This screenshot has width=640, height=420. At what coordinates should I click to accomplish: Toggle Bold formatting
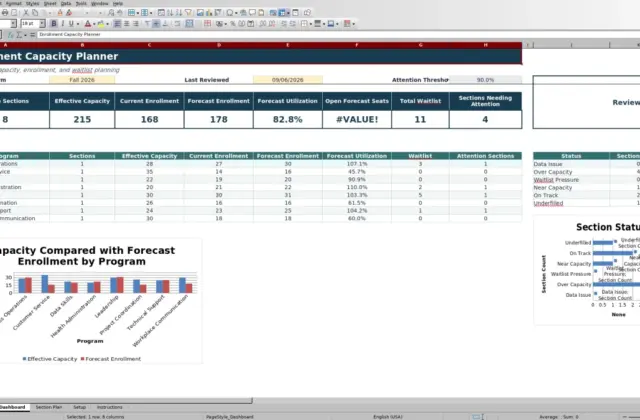click(x=53, y=24)
